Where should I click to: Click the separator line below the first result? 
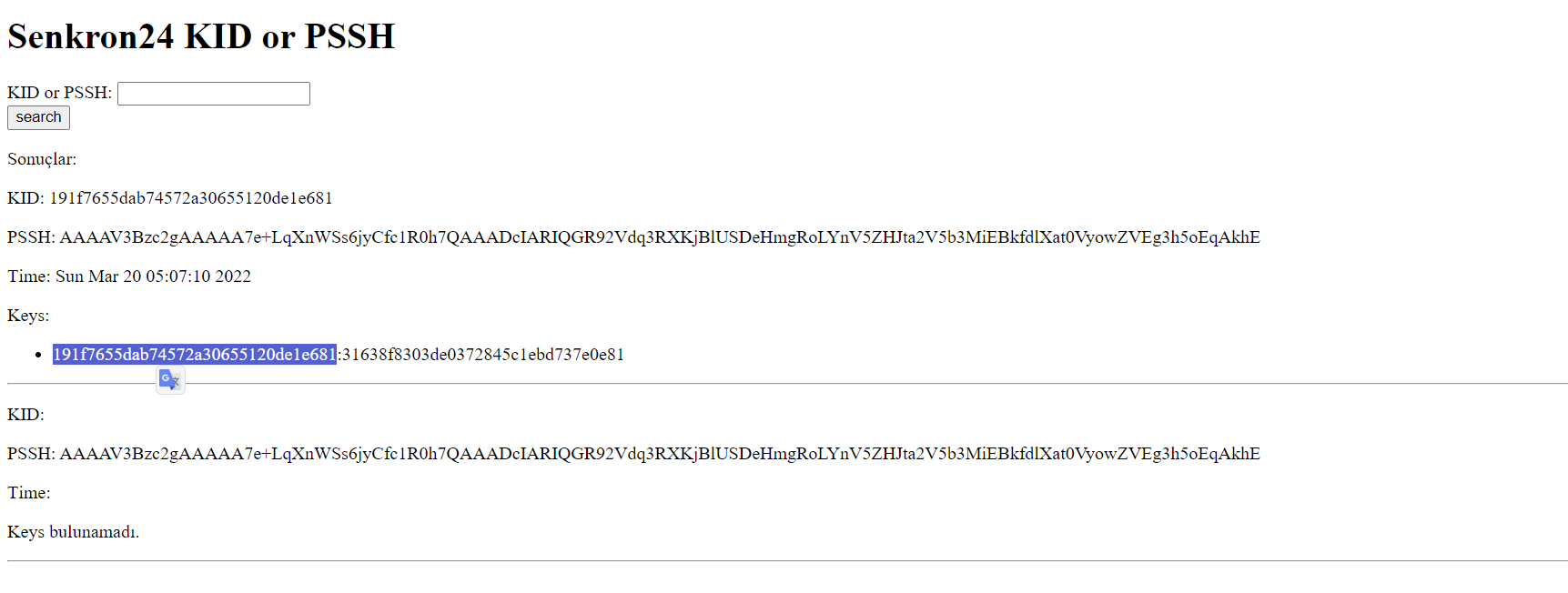coord(819,384)
